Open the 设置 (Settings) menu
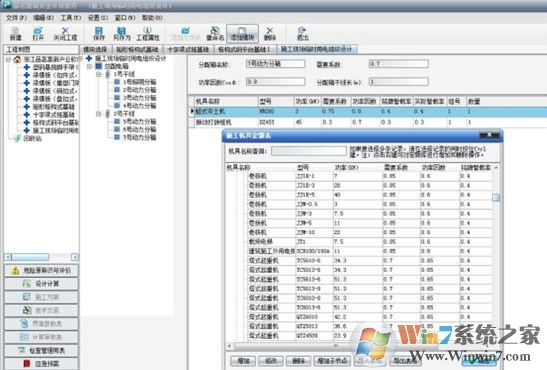 [x=98, y=17]
